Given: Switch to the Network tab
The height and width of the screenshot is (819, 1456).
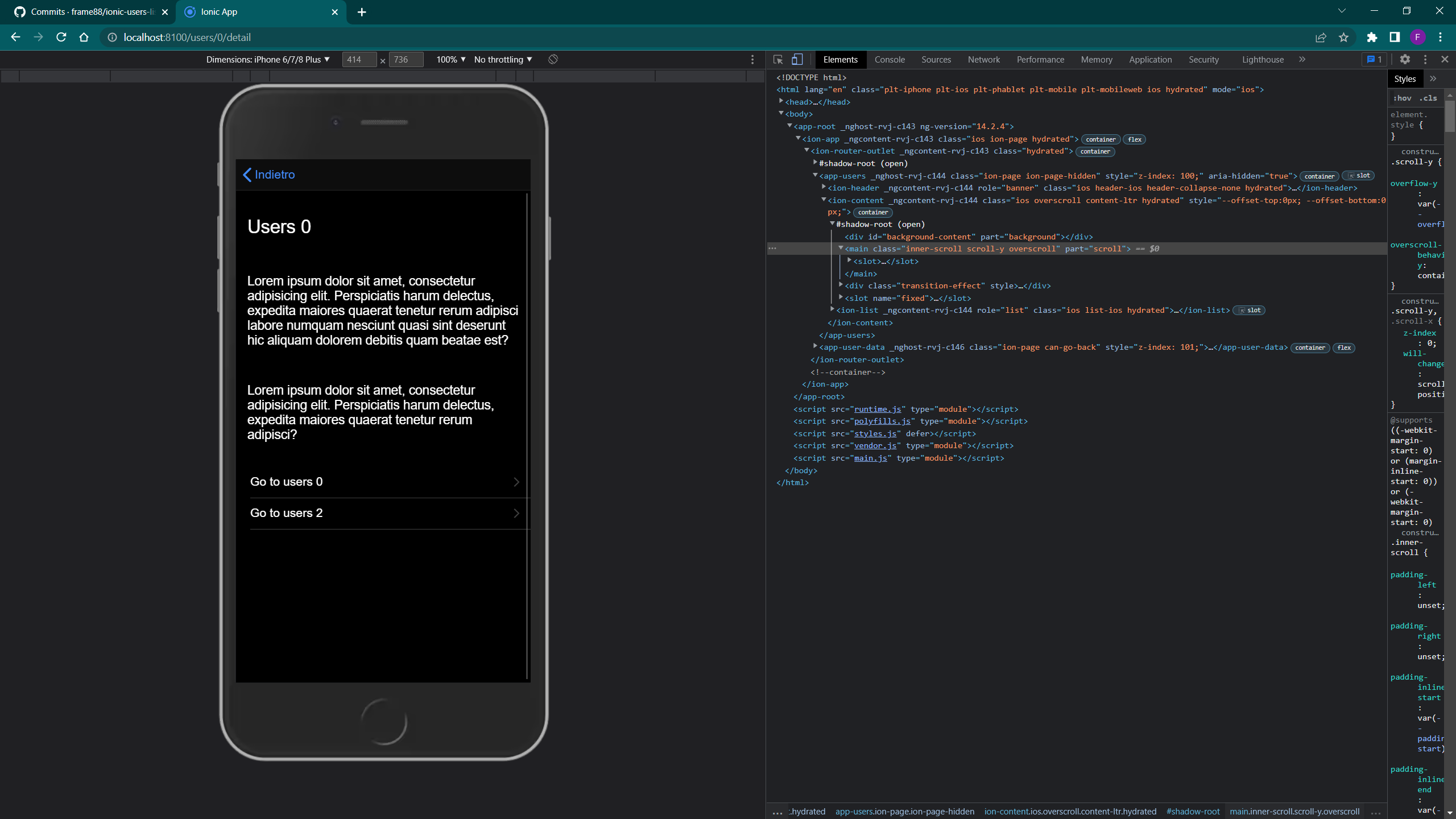Looking at the screenshot, I should (983, 59).
